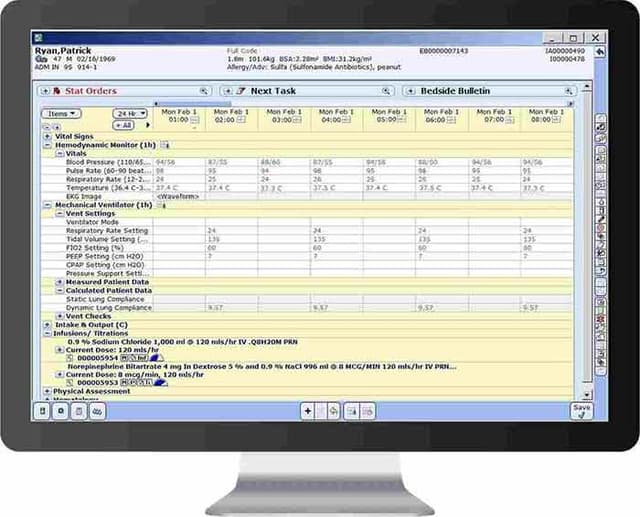
Task: Click the bottom toolbar icon right of refresh
Action: coord(352,411)
